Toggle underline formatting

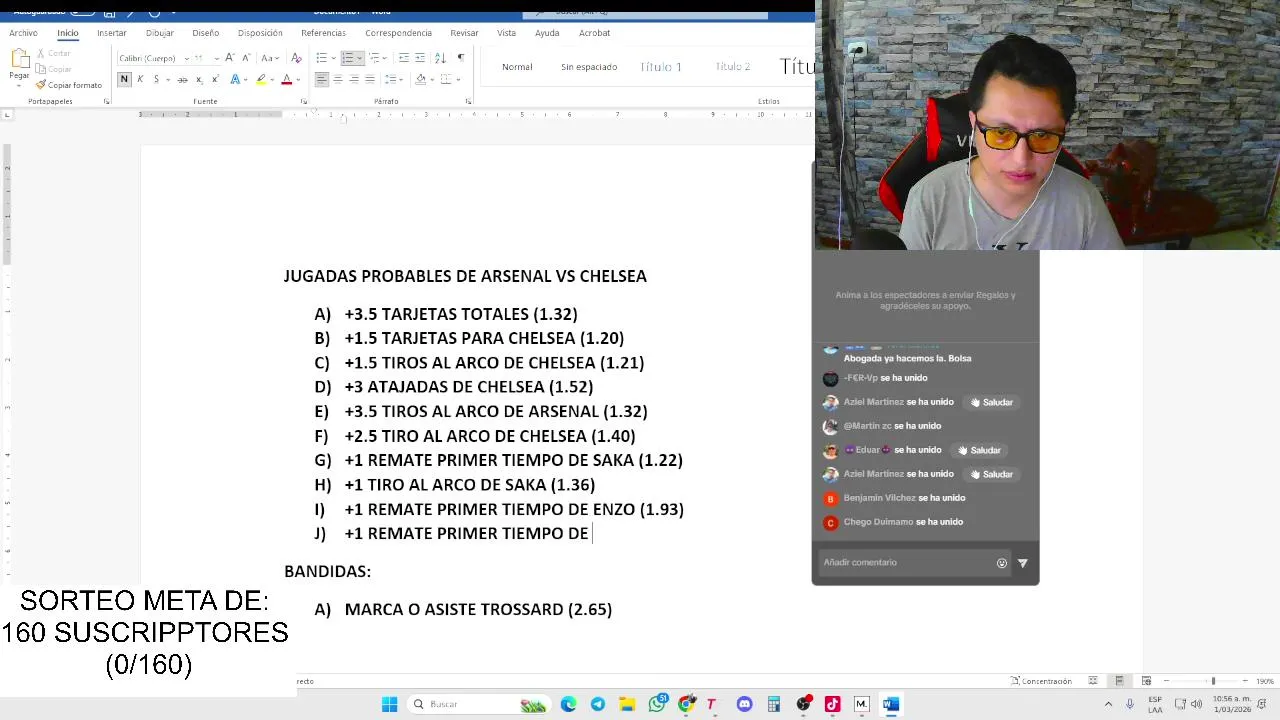(x=155, y=79)
